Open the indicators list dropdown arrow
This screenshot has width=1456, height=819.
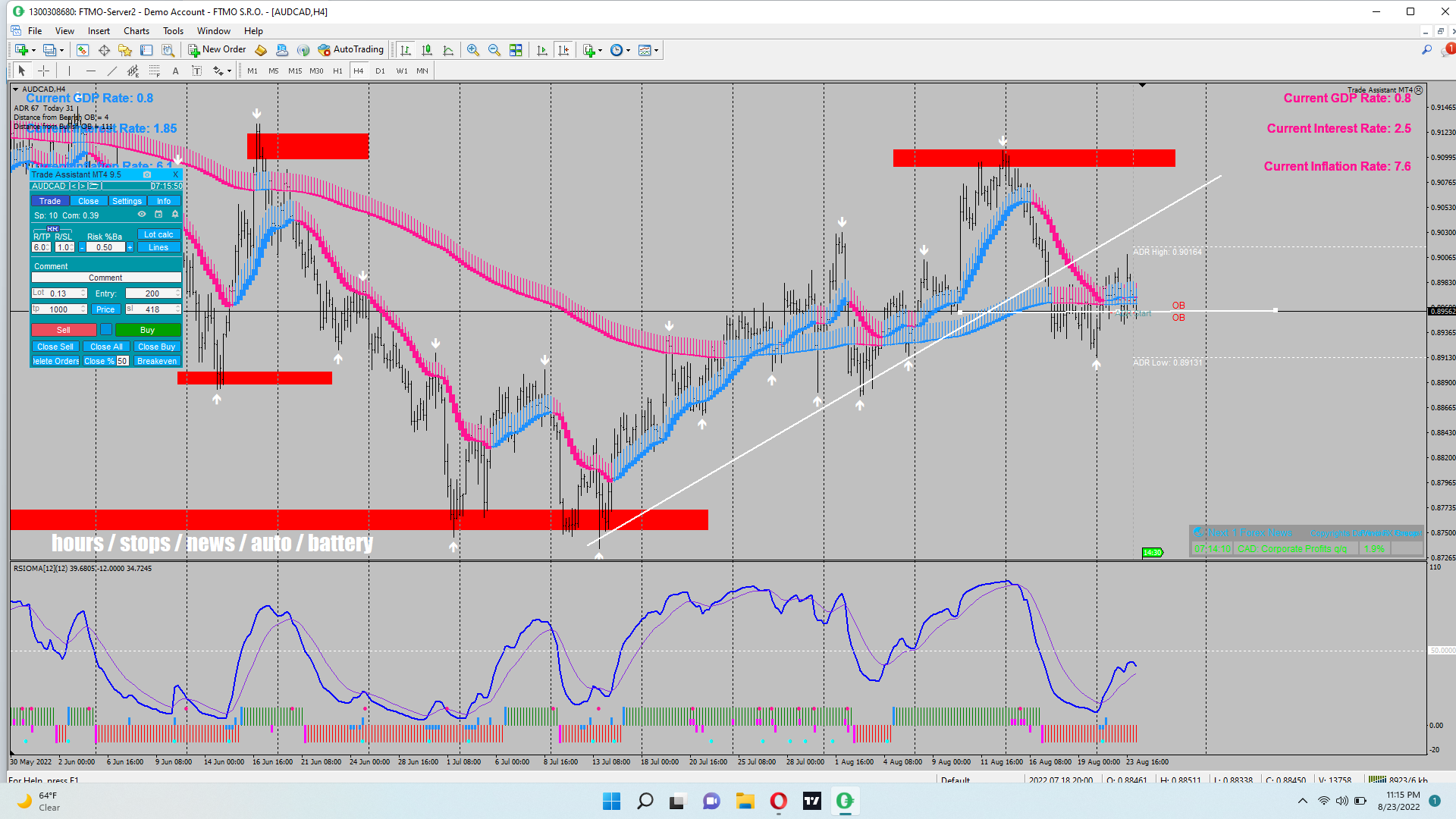pyautogui.click(x=600, y=51)
